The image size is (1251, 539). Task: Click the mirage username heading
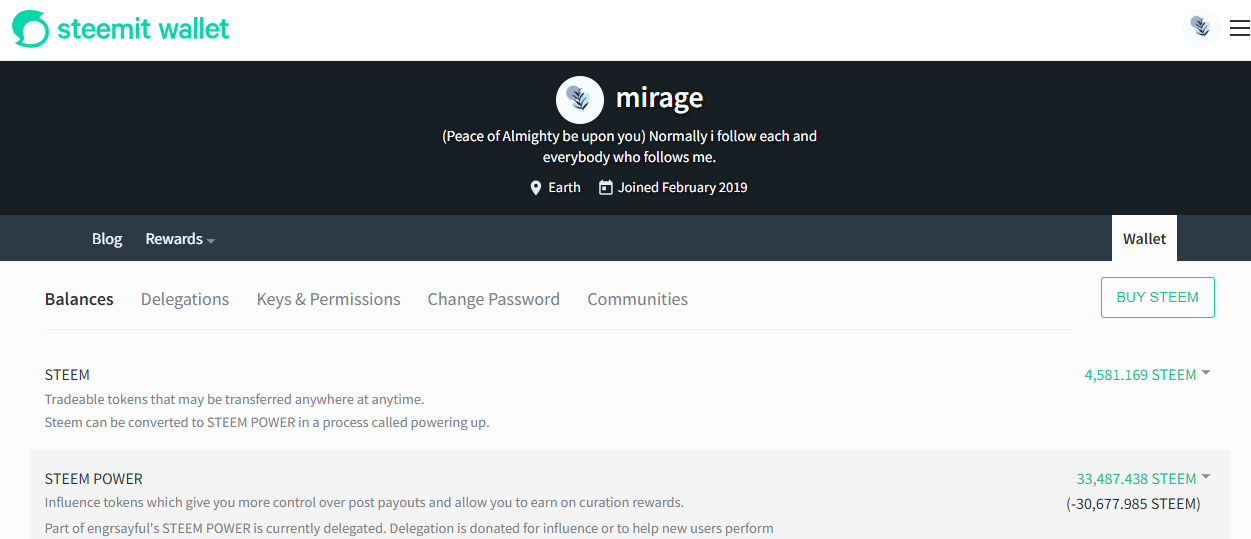[x=659, y=98]
